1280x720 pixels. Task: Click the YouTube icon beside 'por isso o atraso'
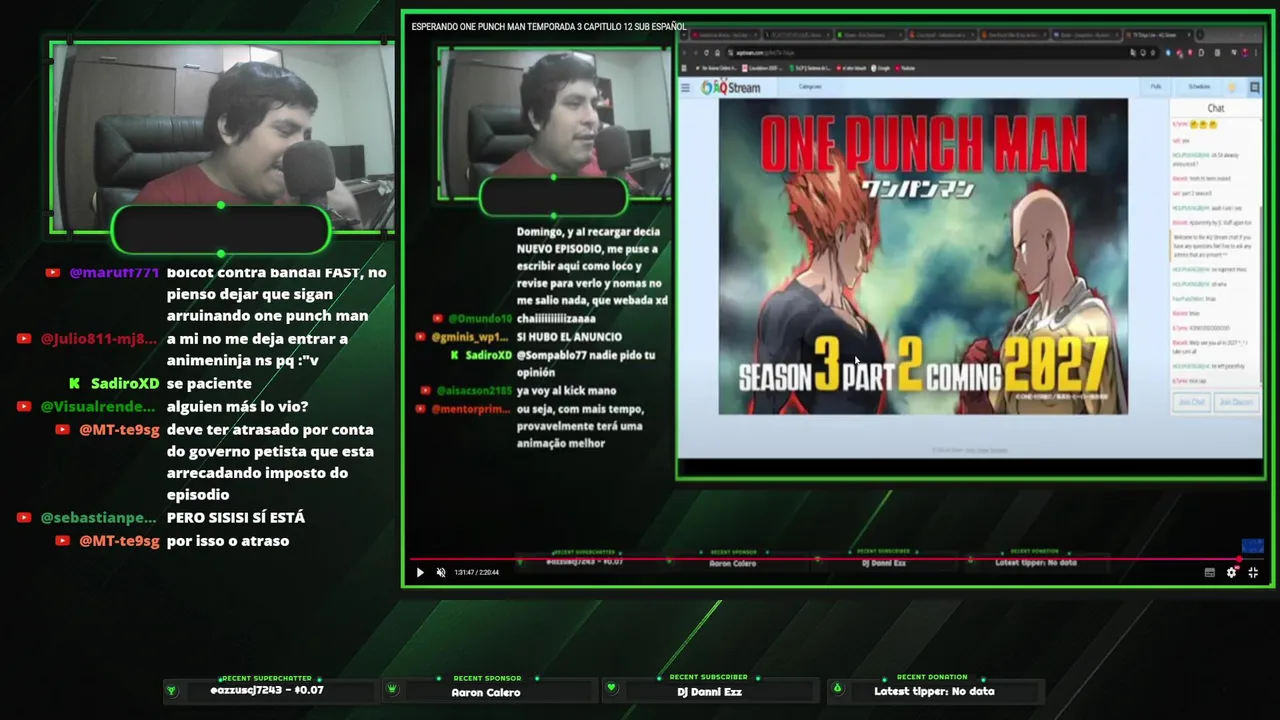point(62,540)
